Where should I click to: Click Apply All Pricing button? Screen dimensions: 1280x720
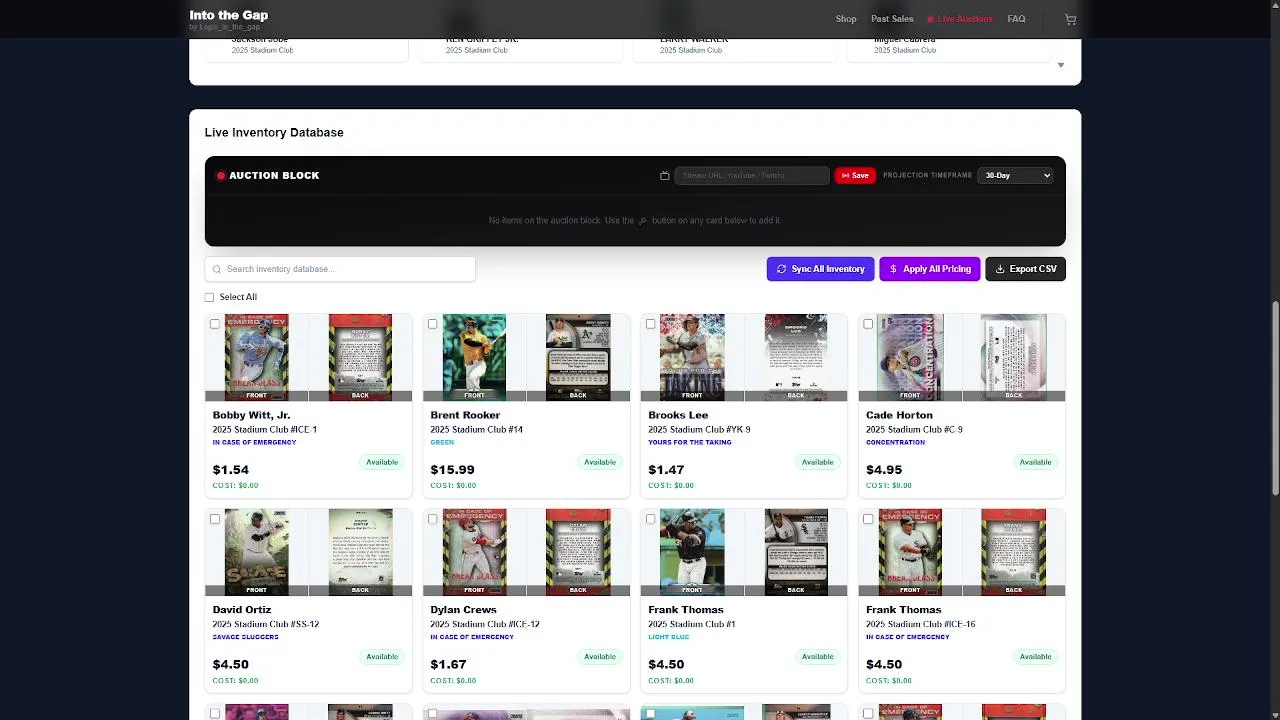click(930, 269)
